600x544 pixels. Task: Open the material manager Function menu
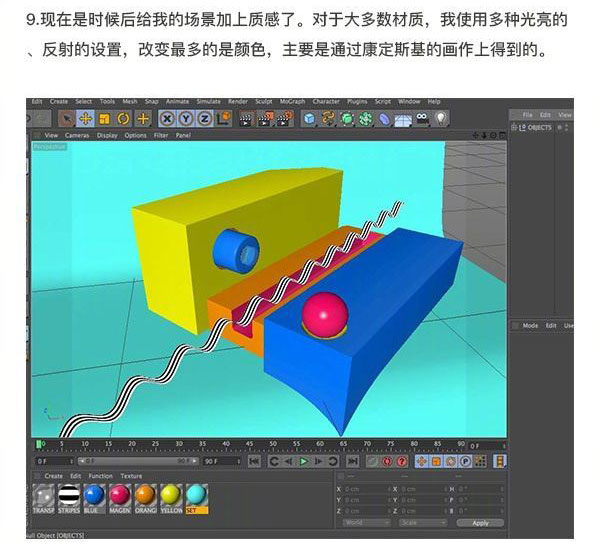click(101, 476)
